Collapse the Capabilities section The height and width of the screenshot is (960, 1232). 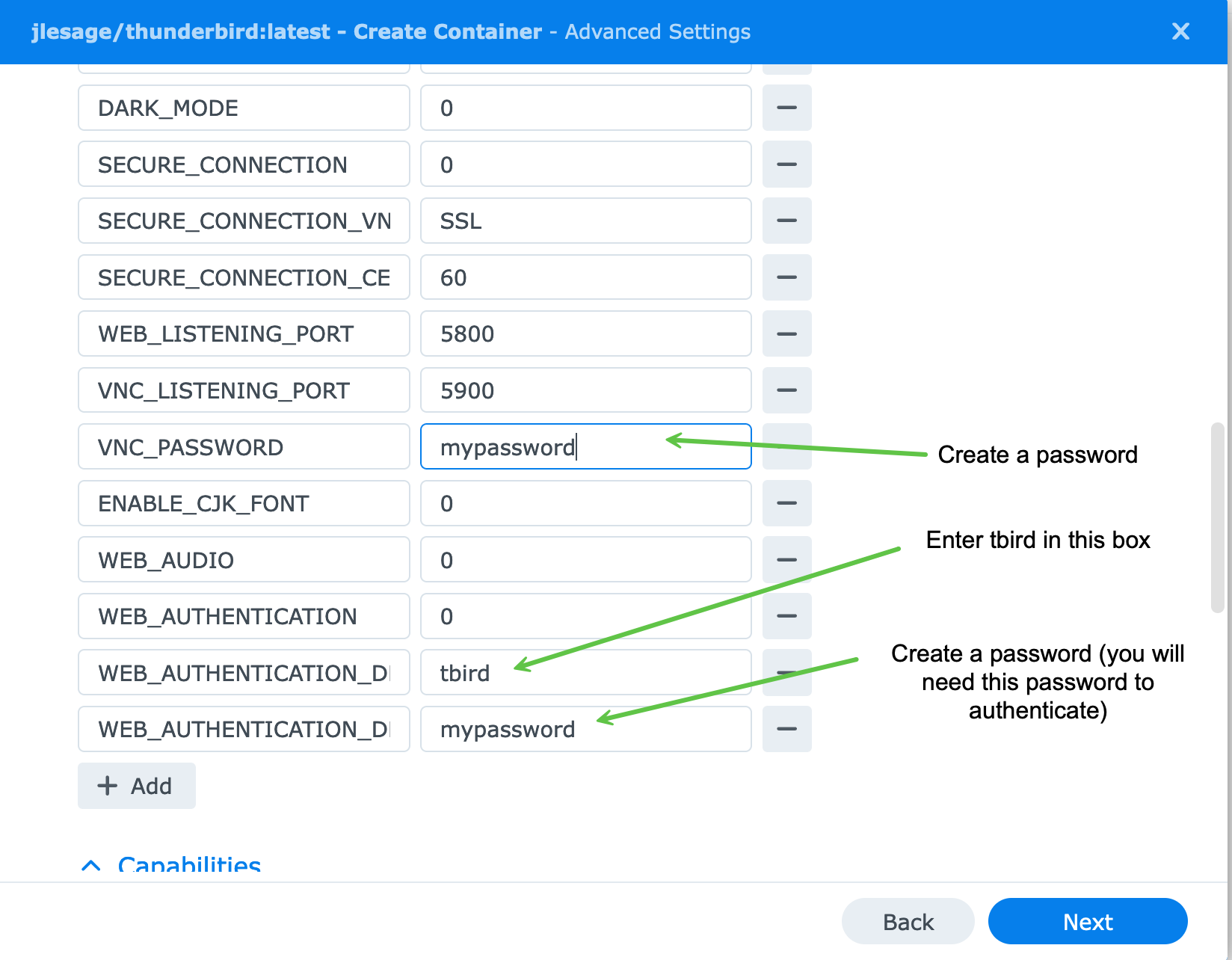pyautogui.click(x=170, y=865)
